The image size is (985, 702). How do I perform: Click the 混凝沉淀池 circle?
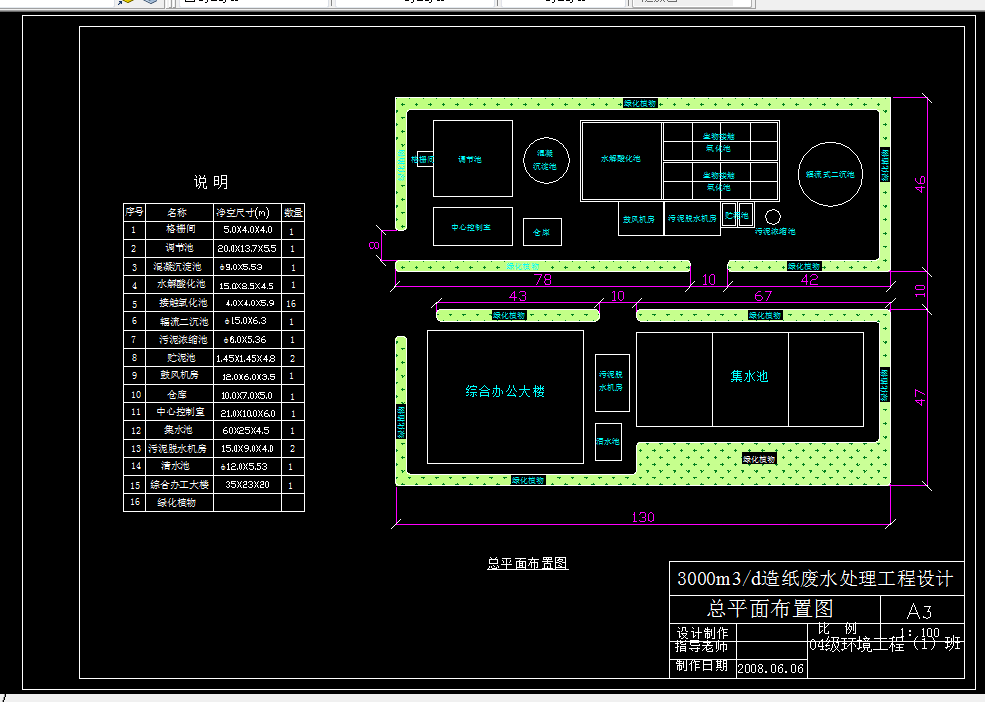point(545,160)
